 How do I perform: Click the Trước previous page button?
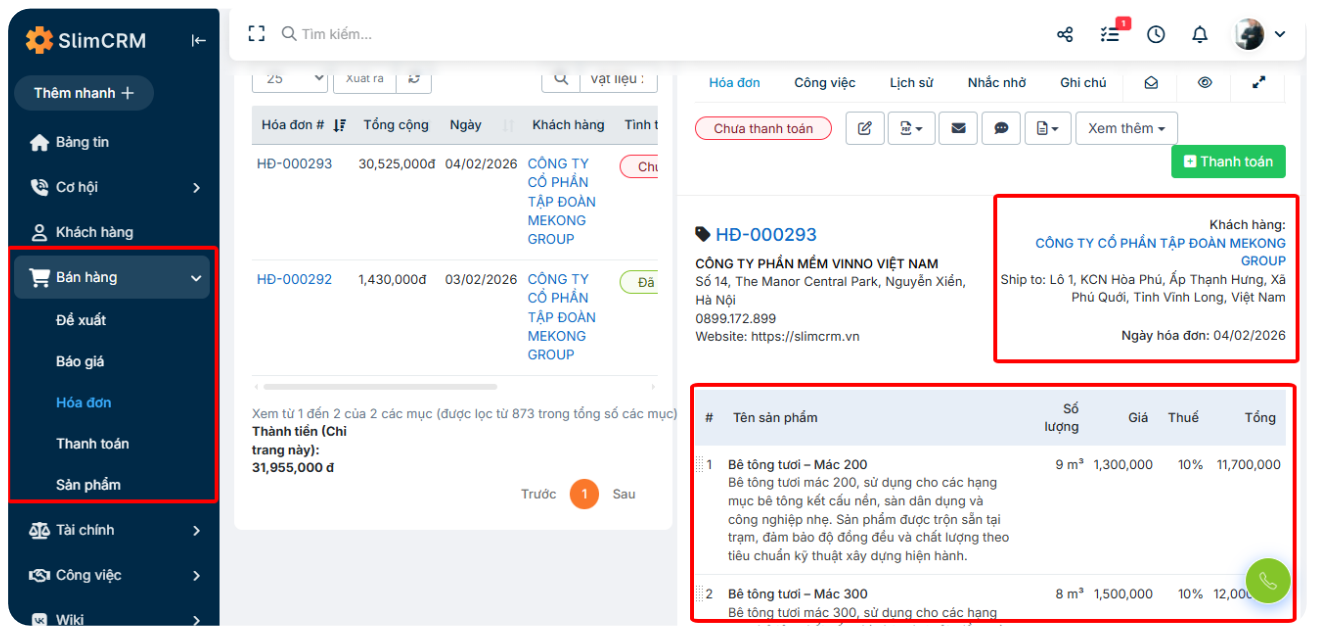point(538,494)
